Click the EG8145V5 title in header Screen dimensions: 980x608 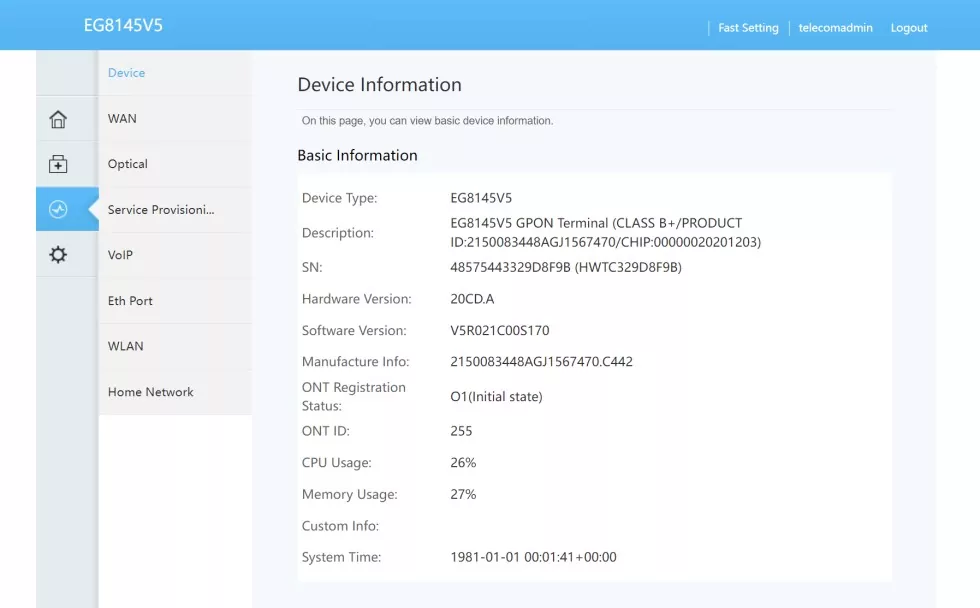[x=123, y=25]
